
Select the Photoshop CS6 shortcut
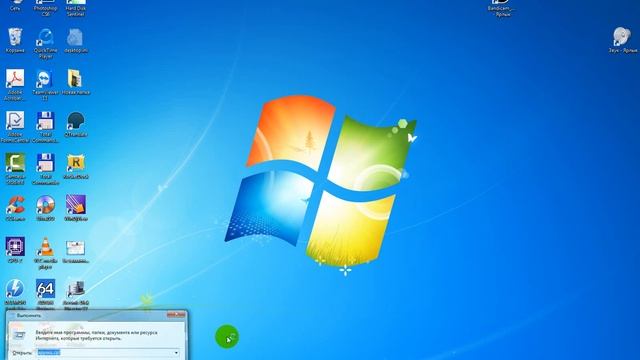tap(45, 7)
